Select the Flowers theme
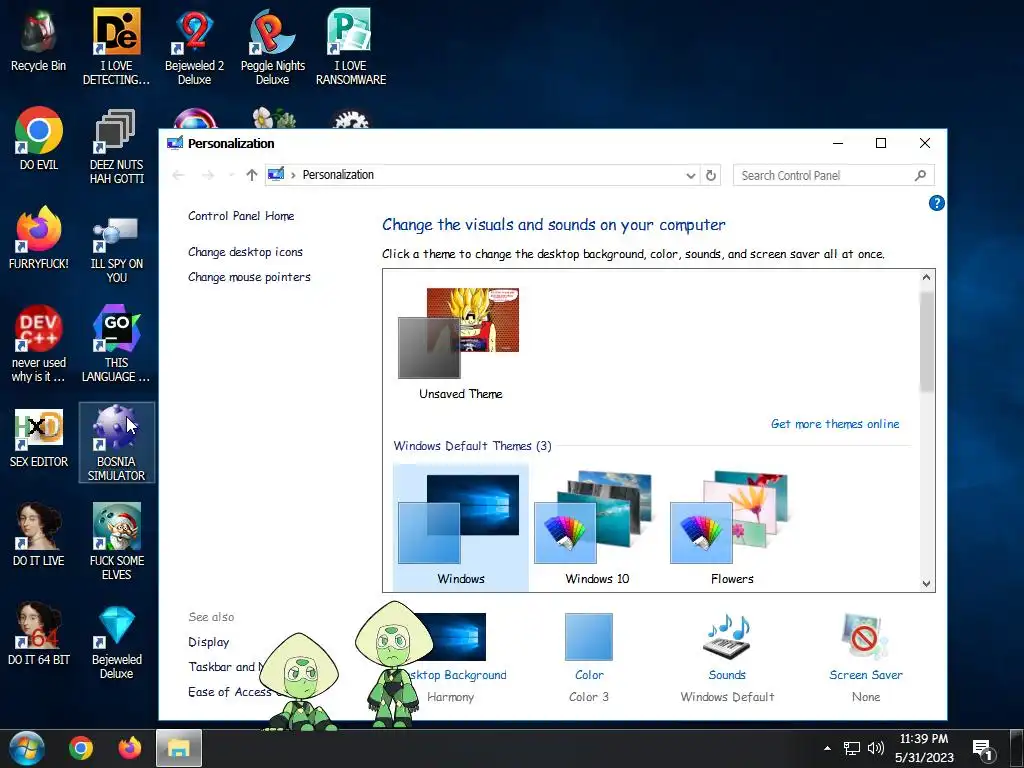Image resolution: width=1024 pixels, height=768 pixels. tap(732, 528)
